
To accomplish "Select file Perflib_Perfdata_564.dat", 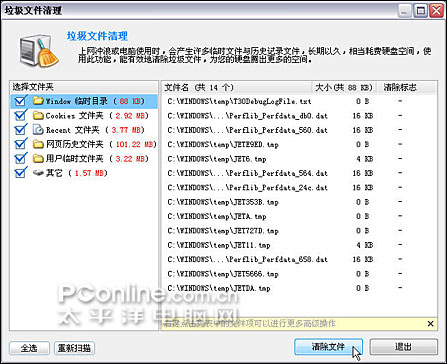I will coord(299,173).
